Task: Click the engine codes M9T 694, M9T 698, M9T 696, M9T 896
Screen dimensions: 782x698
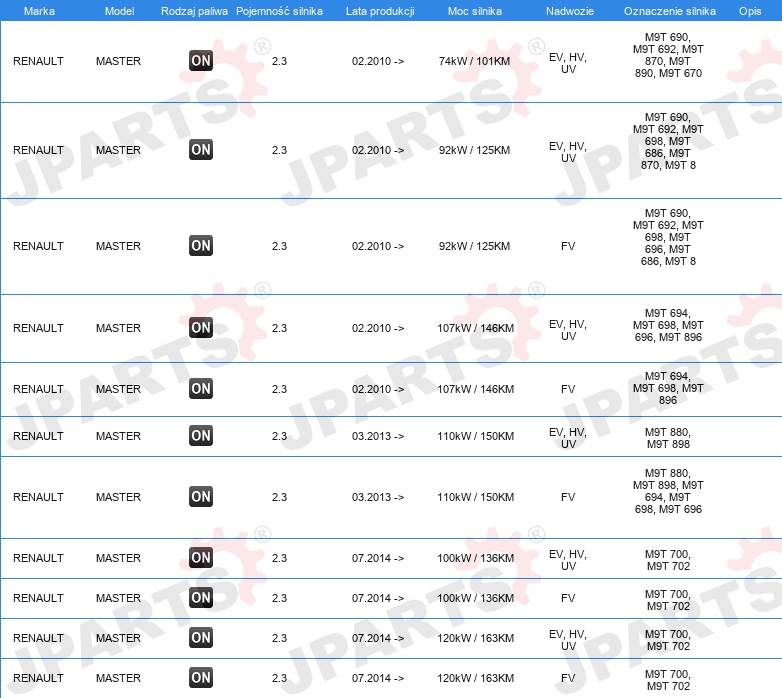Action: 668,325
